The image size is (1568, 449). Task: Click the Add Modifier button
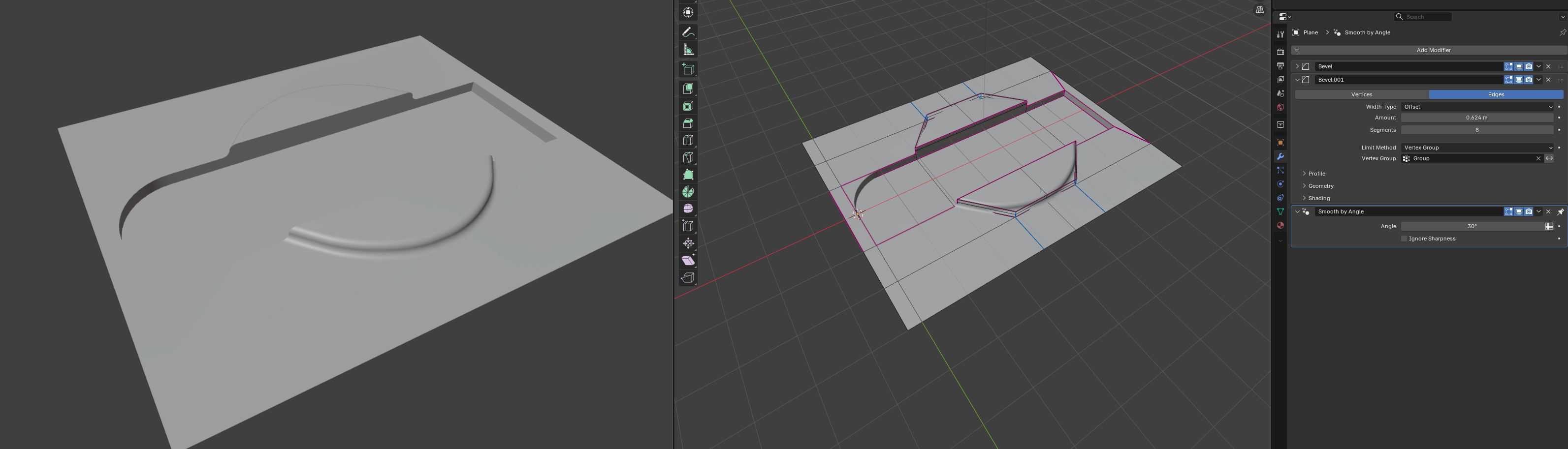pos(1428,51)
